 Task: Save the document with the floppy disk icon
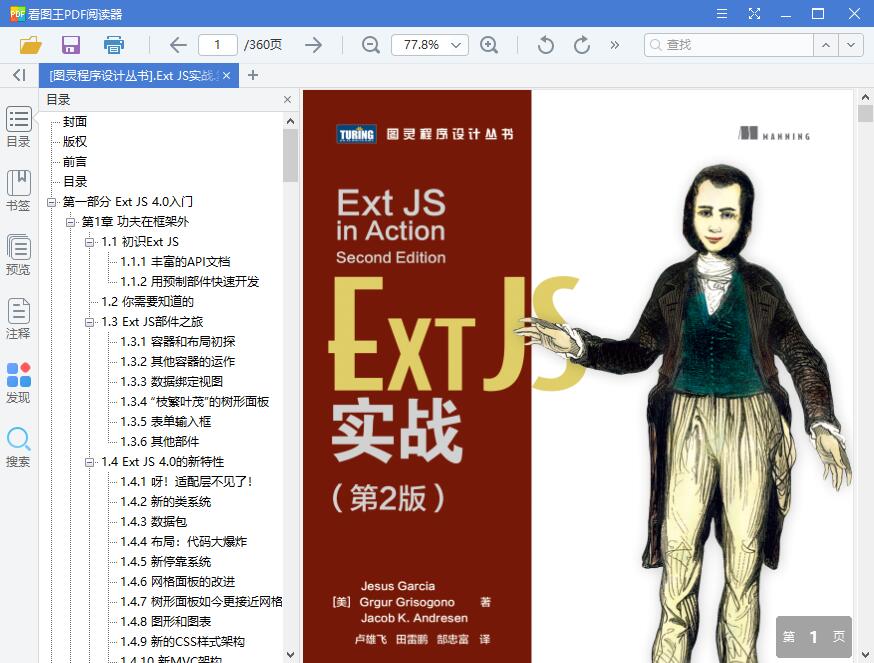pos(71,45)
